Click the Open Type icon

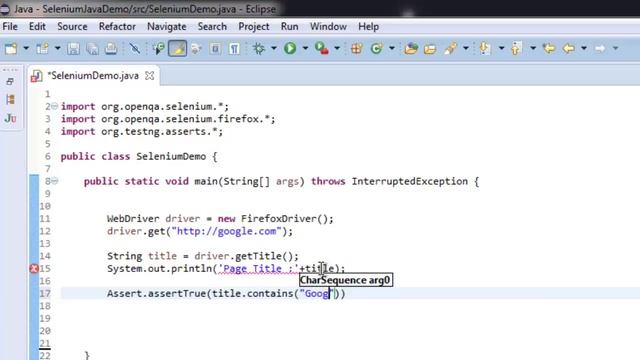pos(411,49)
